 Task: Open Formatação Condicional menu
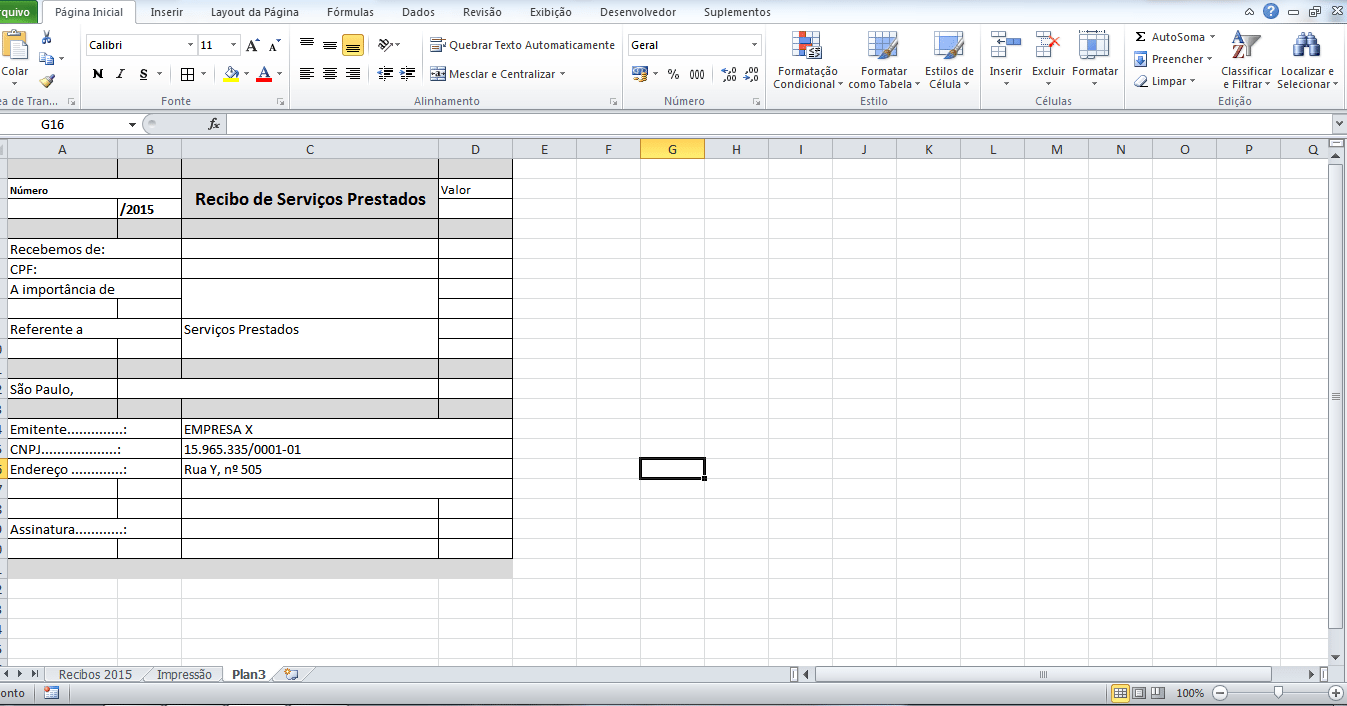[x=807, y=60]
